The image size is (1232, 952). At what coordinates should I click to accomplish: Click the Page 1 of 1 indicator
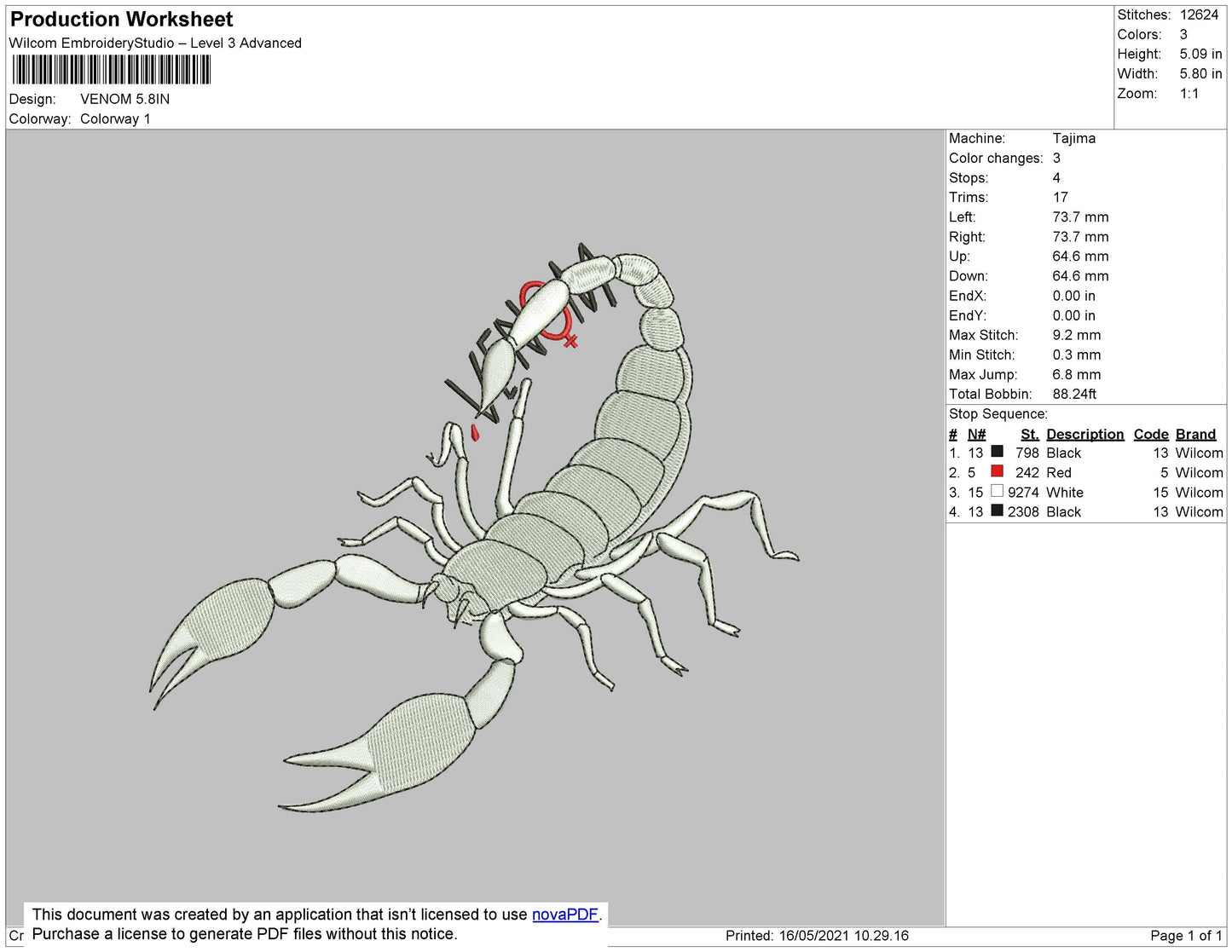point(1186,936)
